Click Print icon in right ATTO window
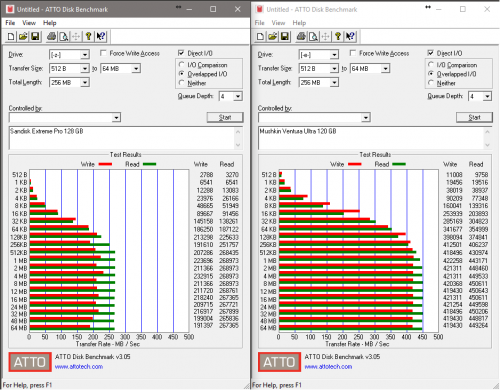Screen dimensions: 500x390 pos(301,36)
